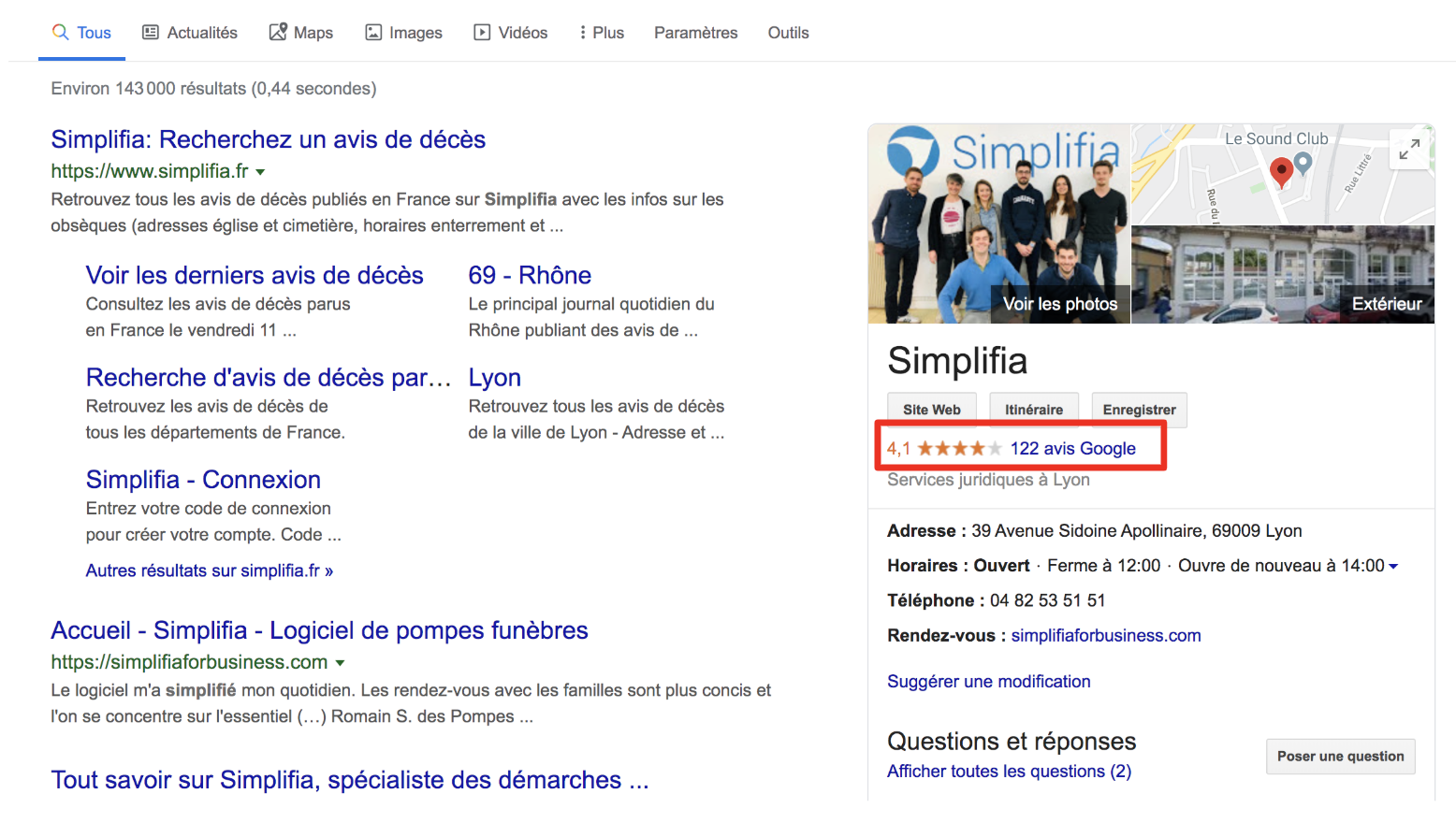
Task: Open the Plus menu
Action: click(x=602, y=33)
